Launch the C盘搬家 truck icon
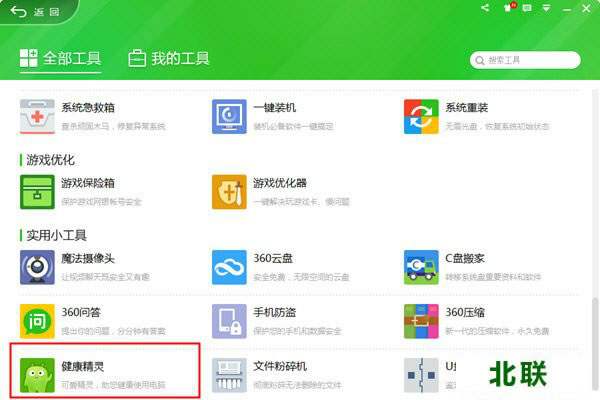The width and height of the screenshot is (600, 400). pos(421,267)
